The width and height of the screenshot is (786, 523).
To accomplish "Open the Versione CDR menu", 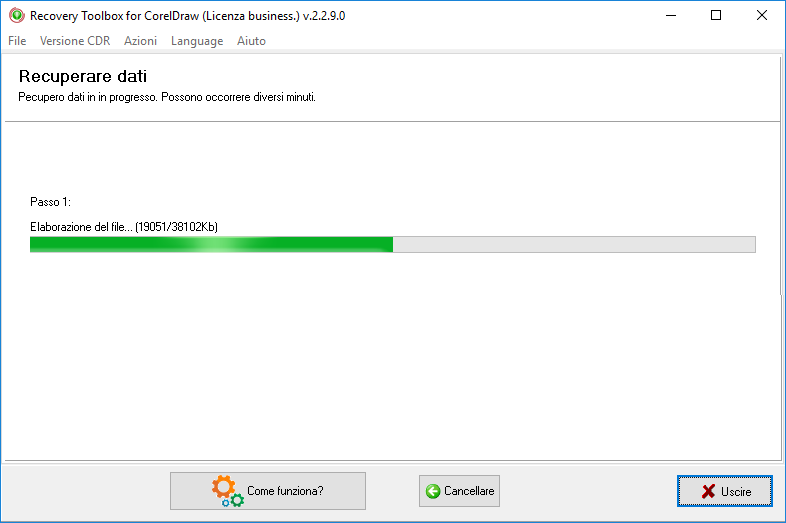I will pos(75,41).
